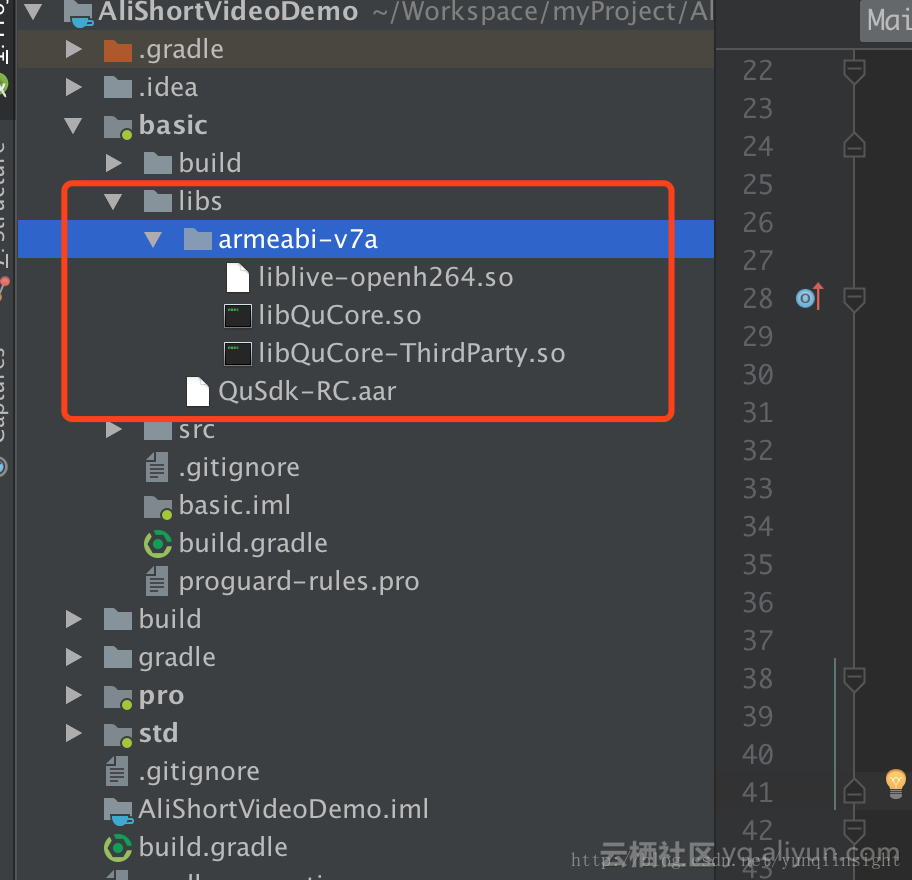Toggle the code fold marker at line 41

coord(854,792)
